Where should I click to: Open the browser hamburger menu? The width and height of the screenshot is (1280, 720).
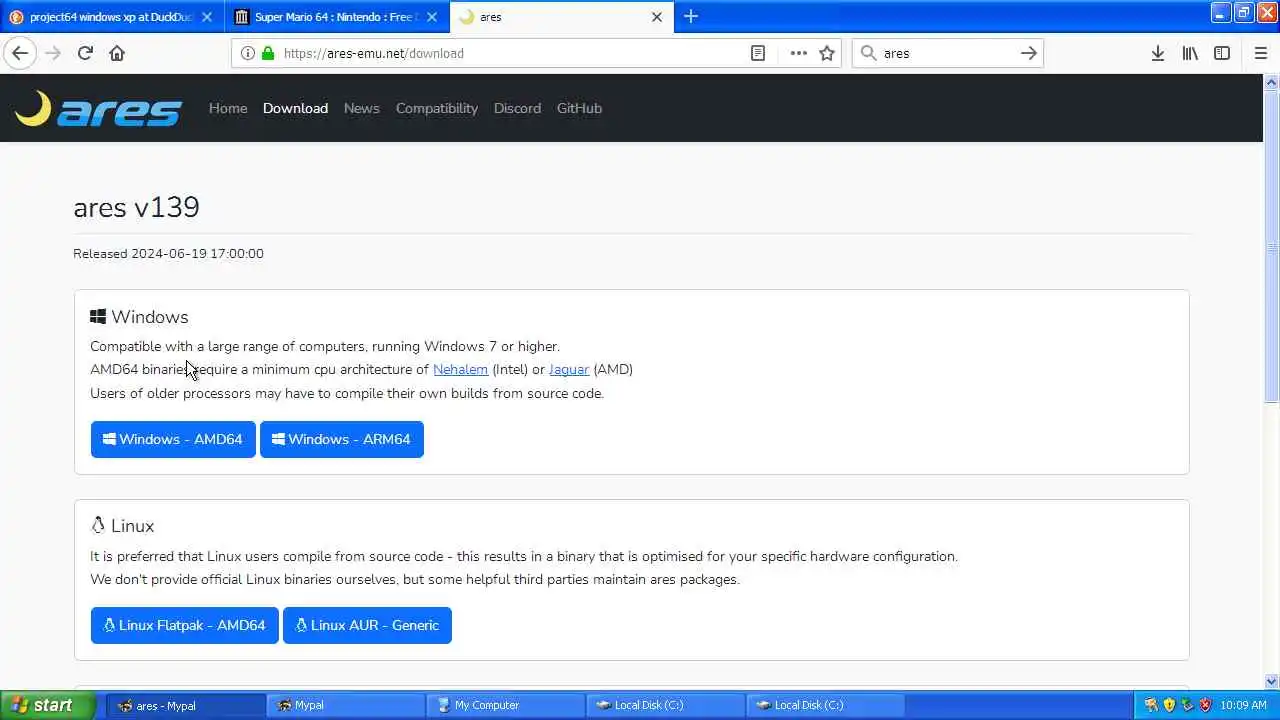click(1260, 53)
